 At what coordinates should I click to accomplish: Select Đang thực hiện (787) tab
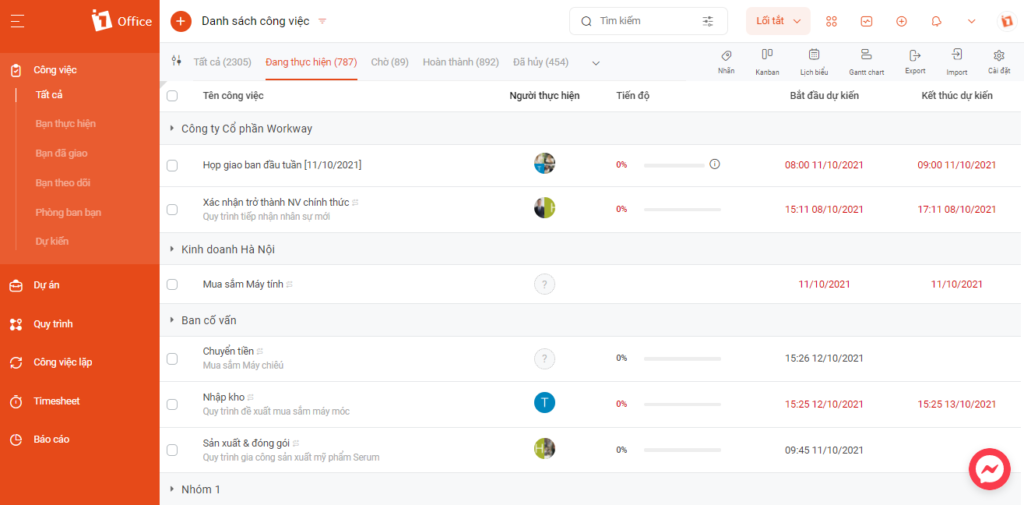click(311, 62)
